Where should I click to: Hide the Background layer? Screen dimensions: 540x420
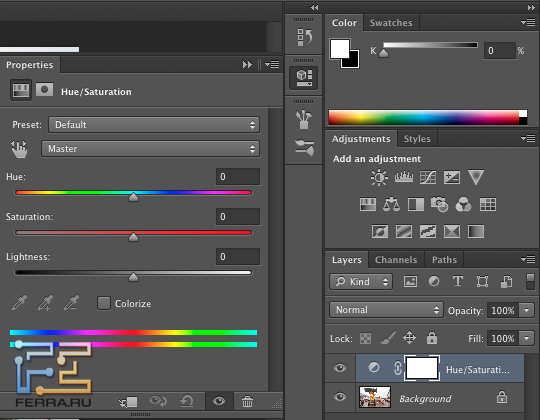340,397
